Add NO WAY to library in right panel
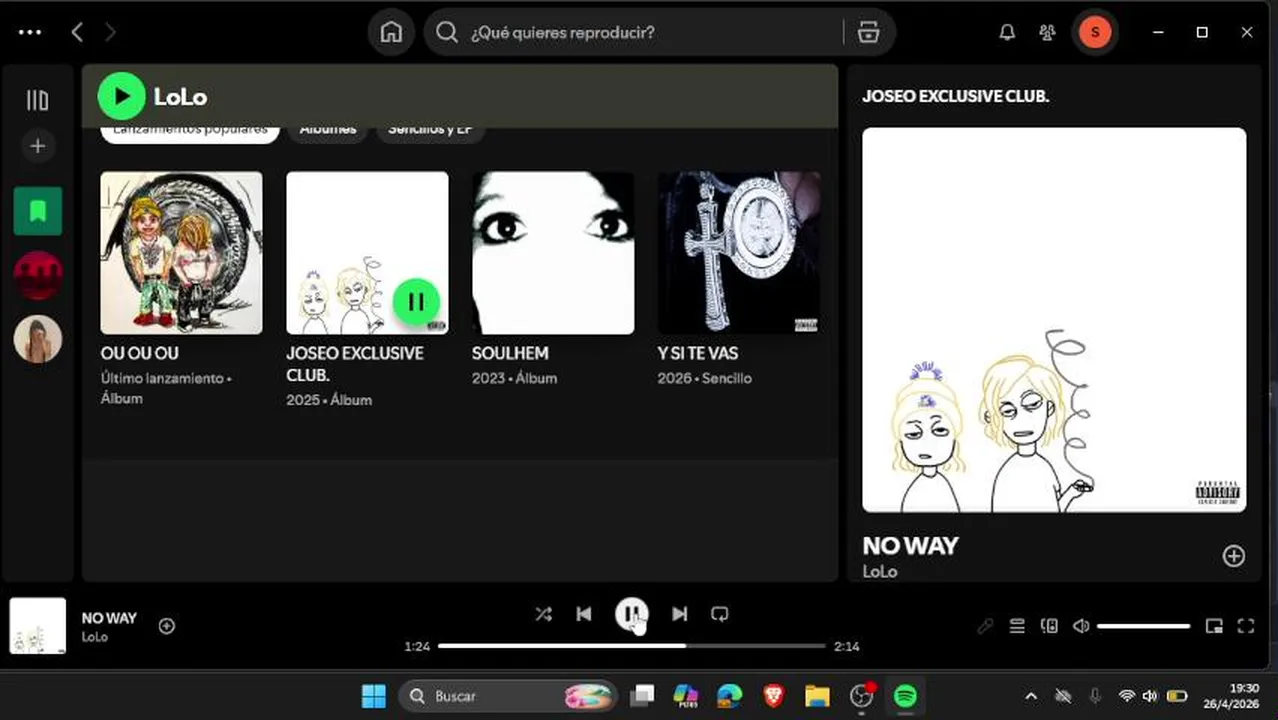Screen dimensions: 1278x720 click(1234, 556)
